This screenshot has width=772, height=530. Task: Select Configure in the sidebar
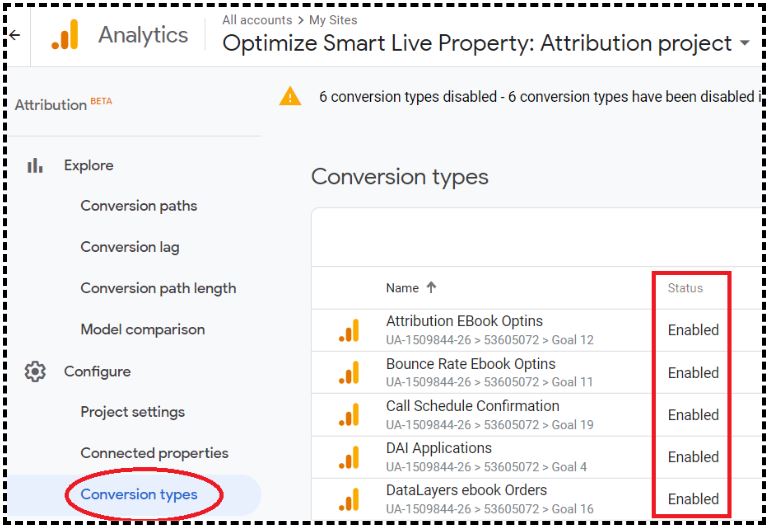coord(97,371)
